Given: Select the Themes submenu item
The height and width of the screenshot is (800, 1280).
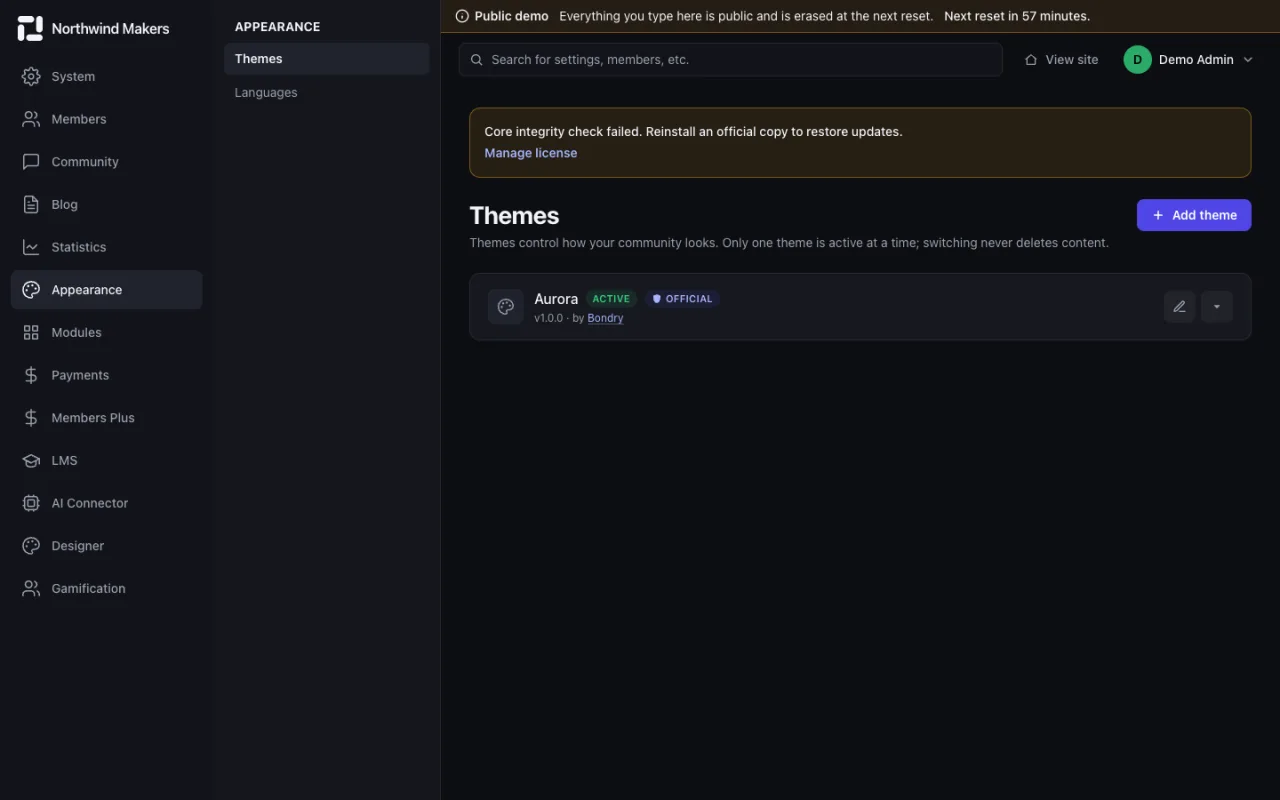Looking at the screenshot, I should pyautogui.click(x=327, y=59).
